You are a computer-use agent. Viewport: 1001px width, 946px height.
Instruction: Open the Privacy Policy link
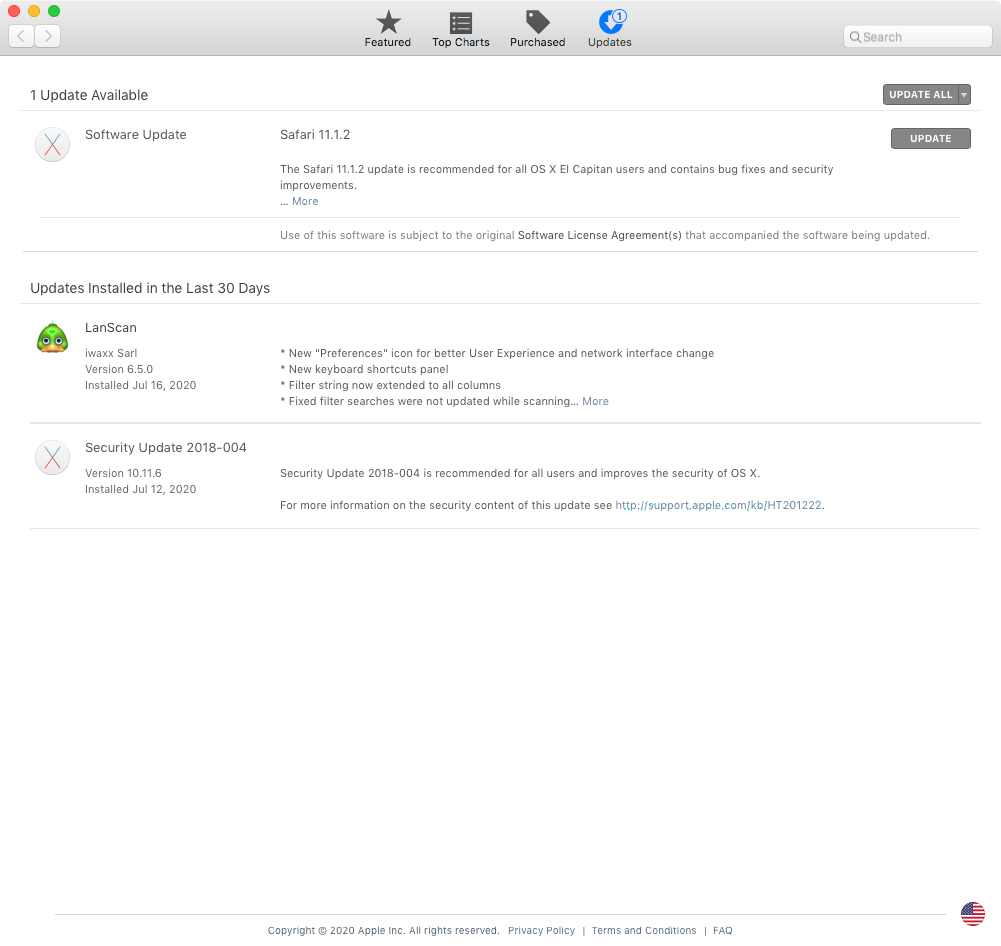[x=541, y=931]
